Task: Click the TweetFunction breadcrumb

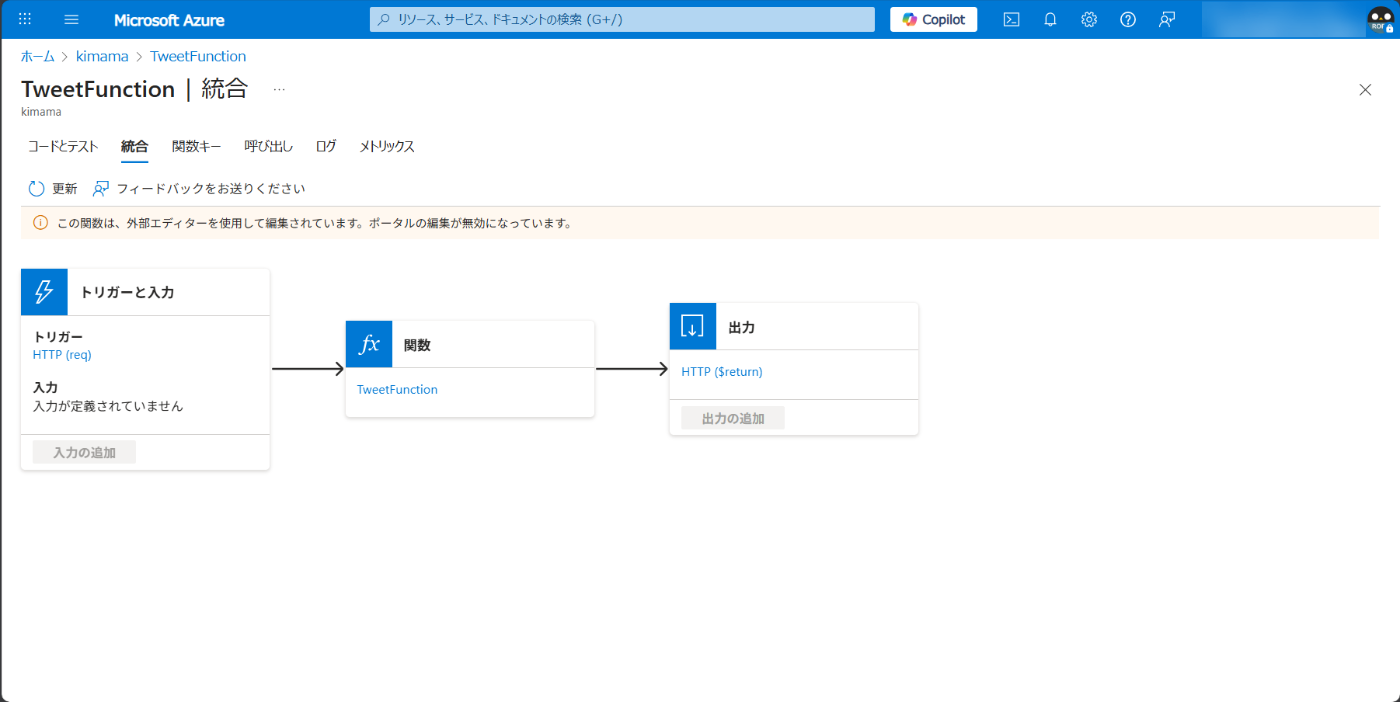Action: coord(198,56)
